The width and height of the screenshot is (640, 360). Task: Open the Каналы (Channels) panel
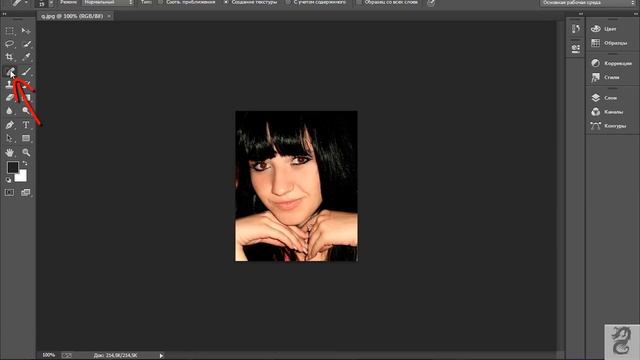pyautogui.click(x=607, y=112)
